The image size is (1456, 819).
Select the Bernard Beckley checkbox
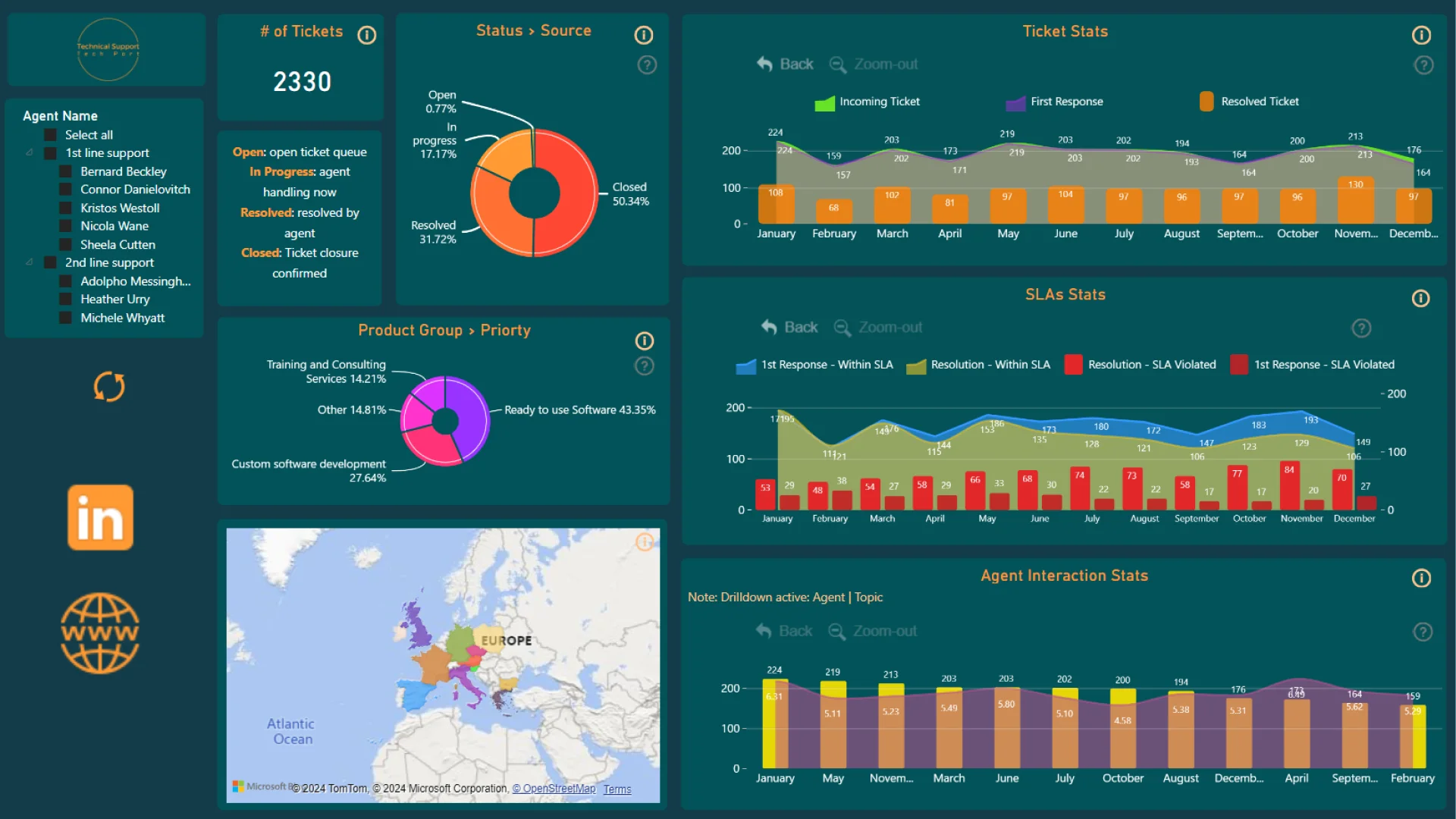coord(66,171)
